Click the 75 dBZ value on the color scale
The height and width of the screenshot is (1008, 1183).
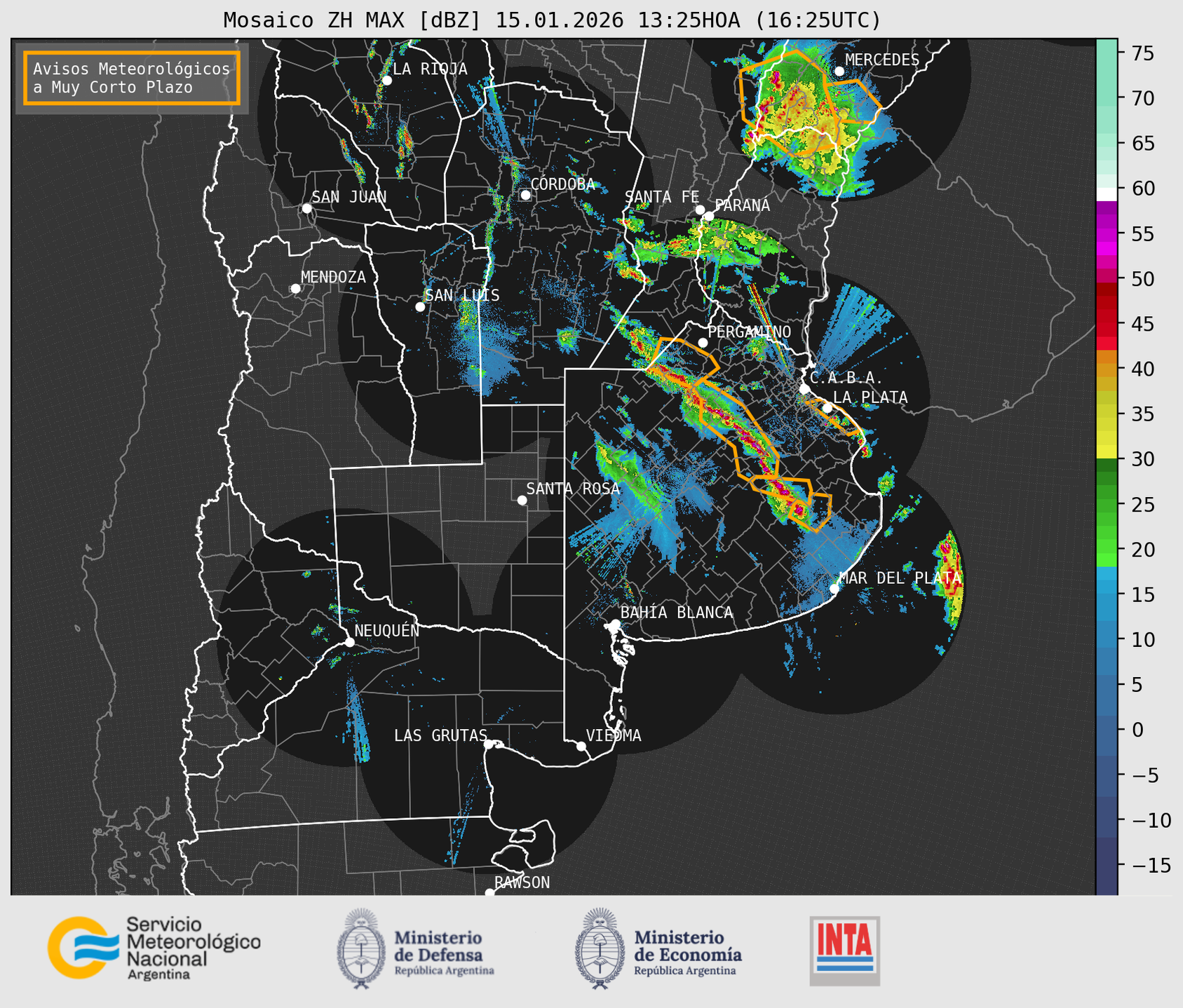[x=1142, y=53]
